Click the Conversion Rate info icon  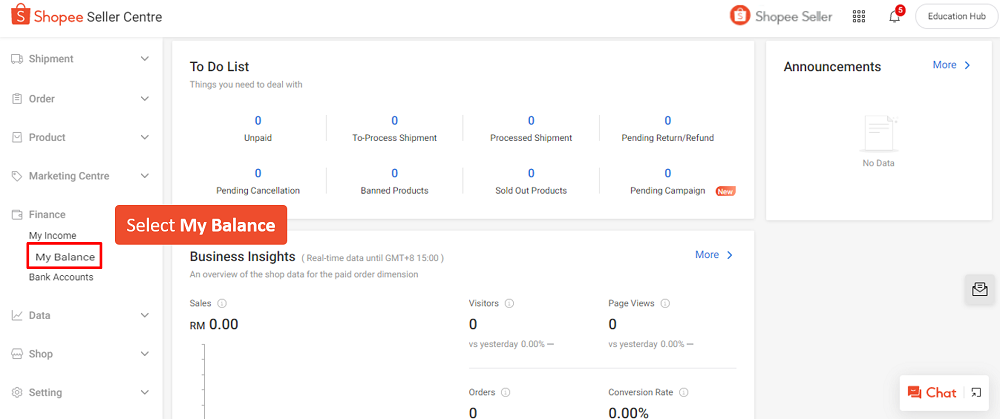[x=685, y=393]
